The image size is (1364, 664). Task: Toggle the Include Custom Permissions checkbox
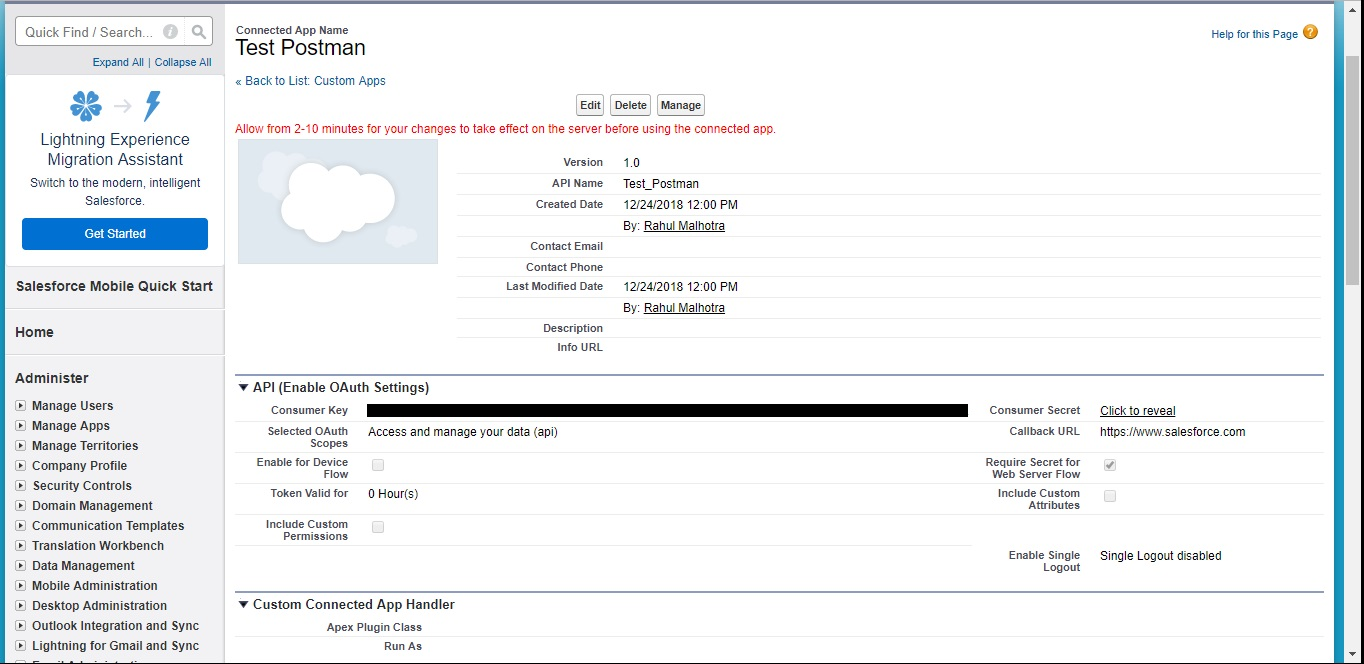(x=378, y=527)
